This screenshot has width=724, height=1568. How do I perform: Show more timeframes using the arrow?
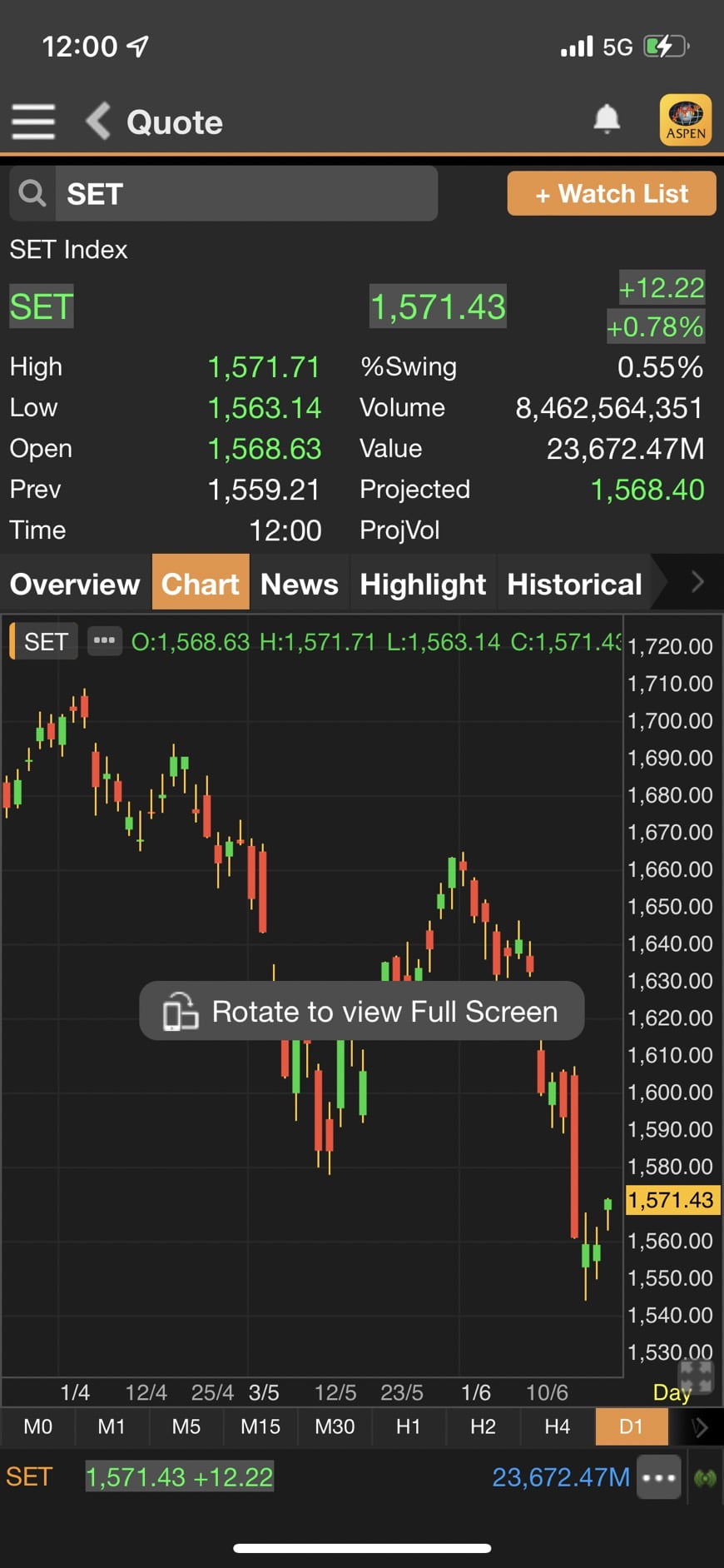(699, 1426)
